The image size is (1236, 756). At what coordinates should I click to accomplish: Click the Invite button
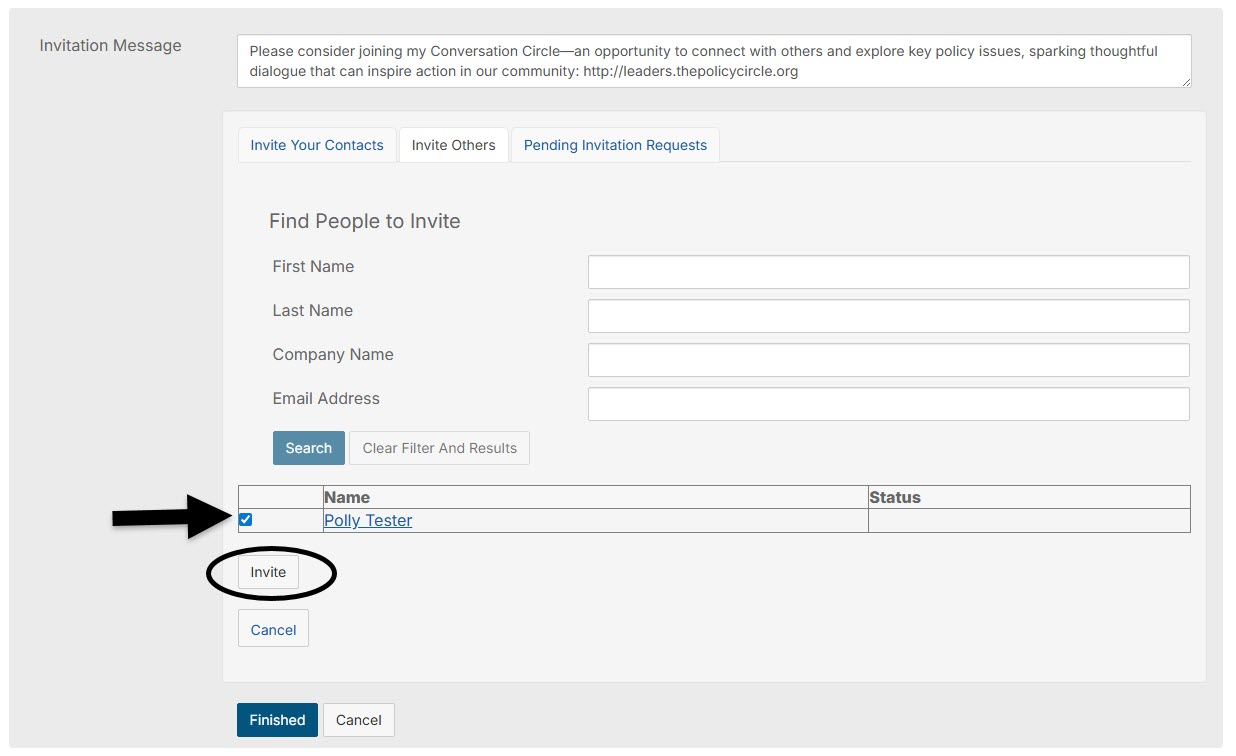[268, 572]
